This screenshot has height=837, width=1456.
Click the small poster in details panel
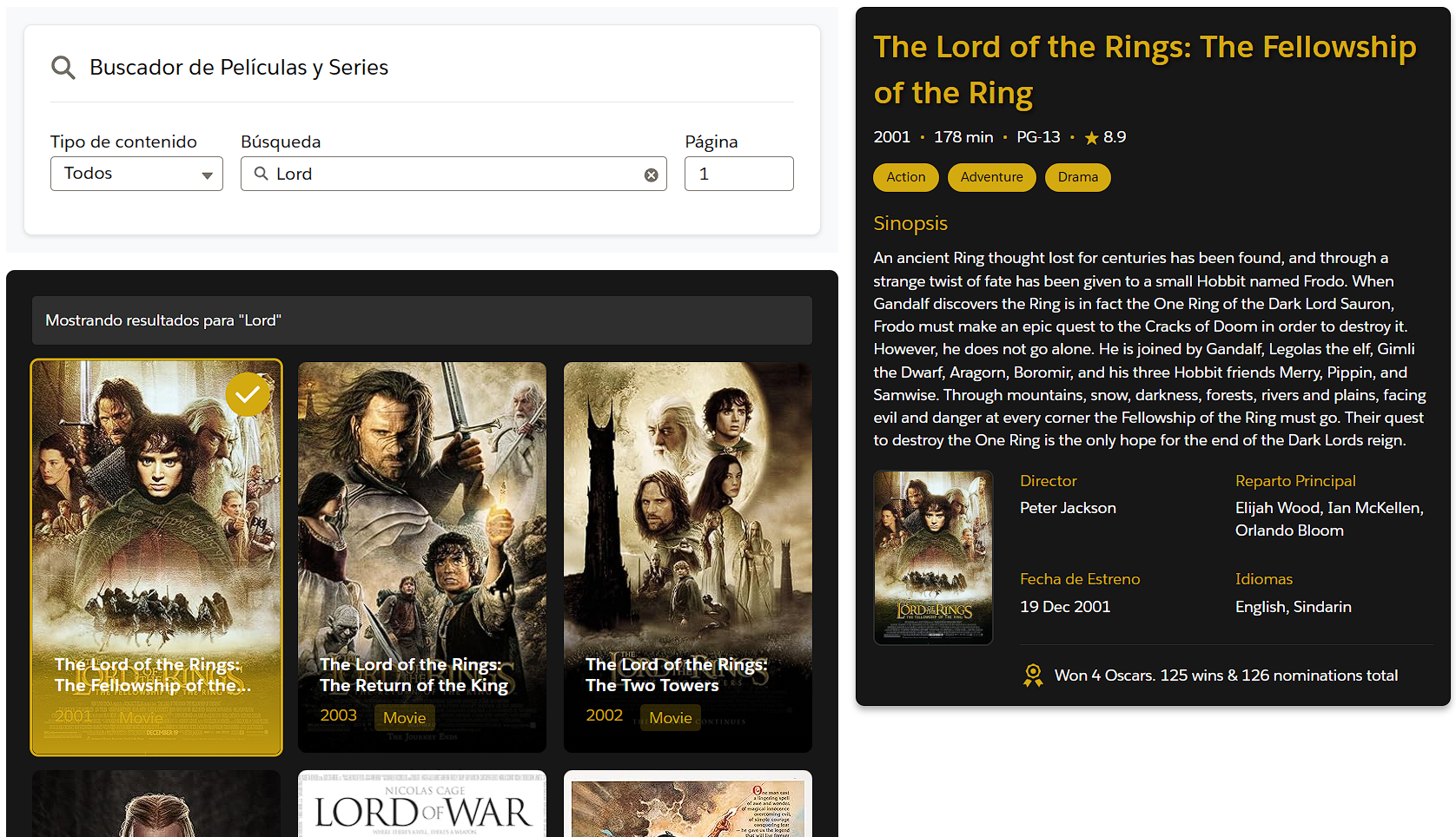pyautogui.click(x=933, y=557)
